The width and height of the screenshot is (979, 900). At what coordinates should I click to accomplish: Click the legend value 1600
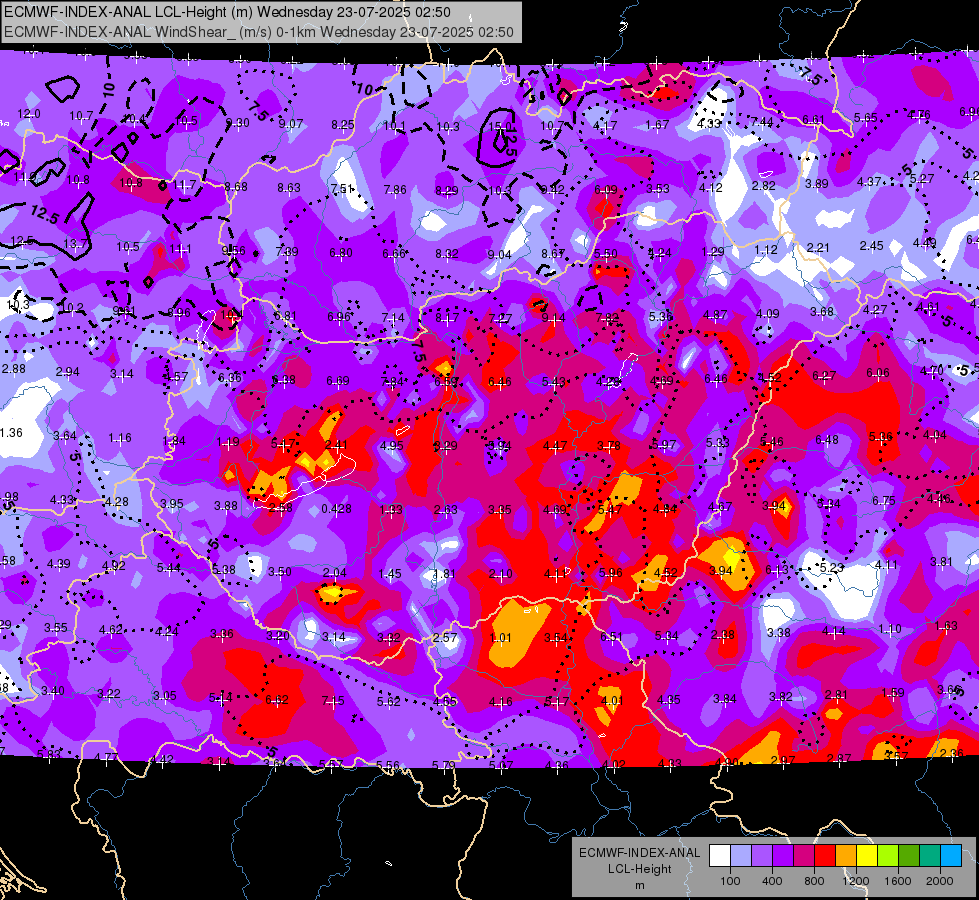click(x=898, y=881)
